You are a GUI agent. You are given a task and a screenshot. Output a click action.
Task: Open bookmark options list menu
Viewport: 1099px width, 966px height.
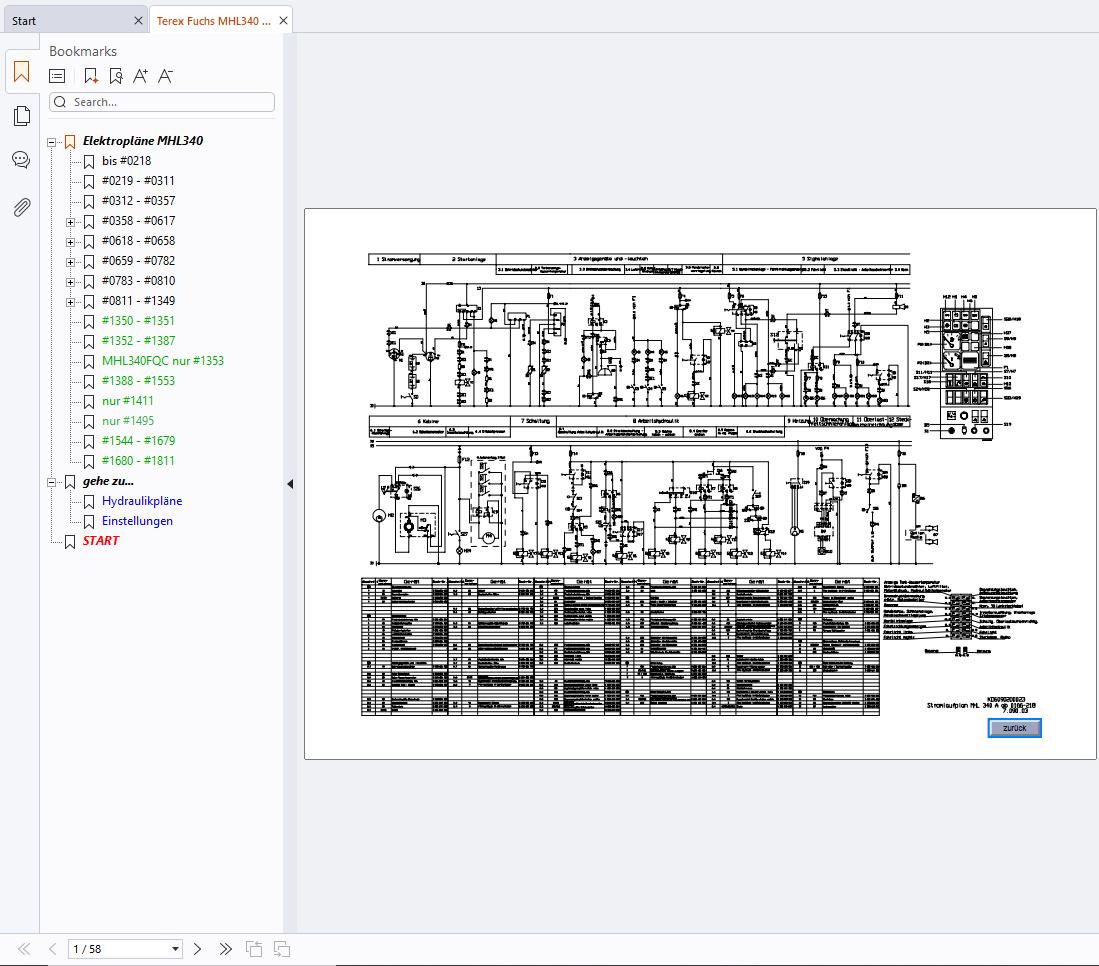click(x=58, y=76)
